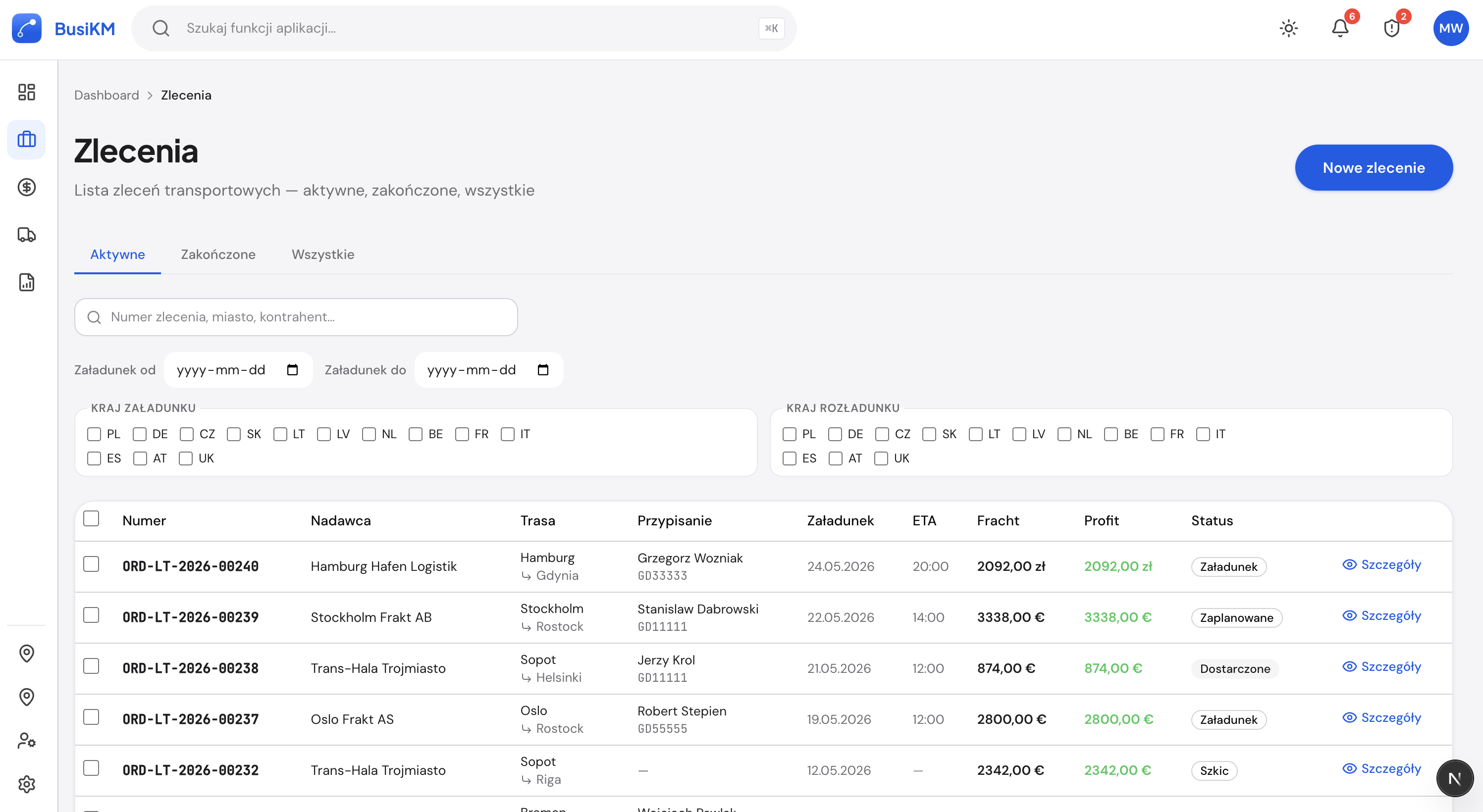Check UK under Kraj rozładunku
The image size is (1483, 812).
[x=881, y=458]
